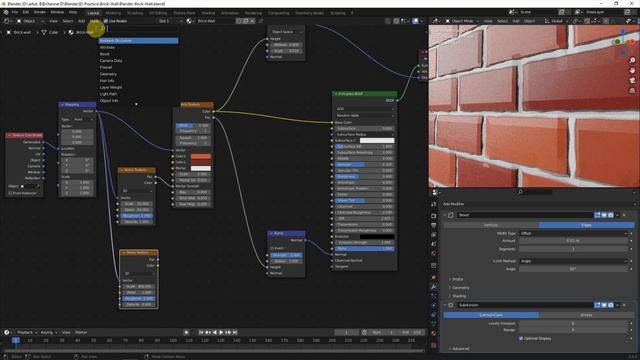Open the World properties tab icon
The width and height of the screenshot is (640, 360).
coord(433,253)
